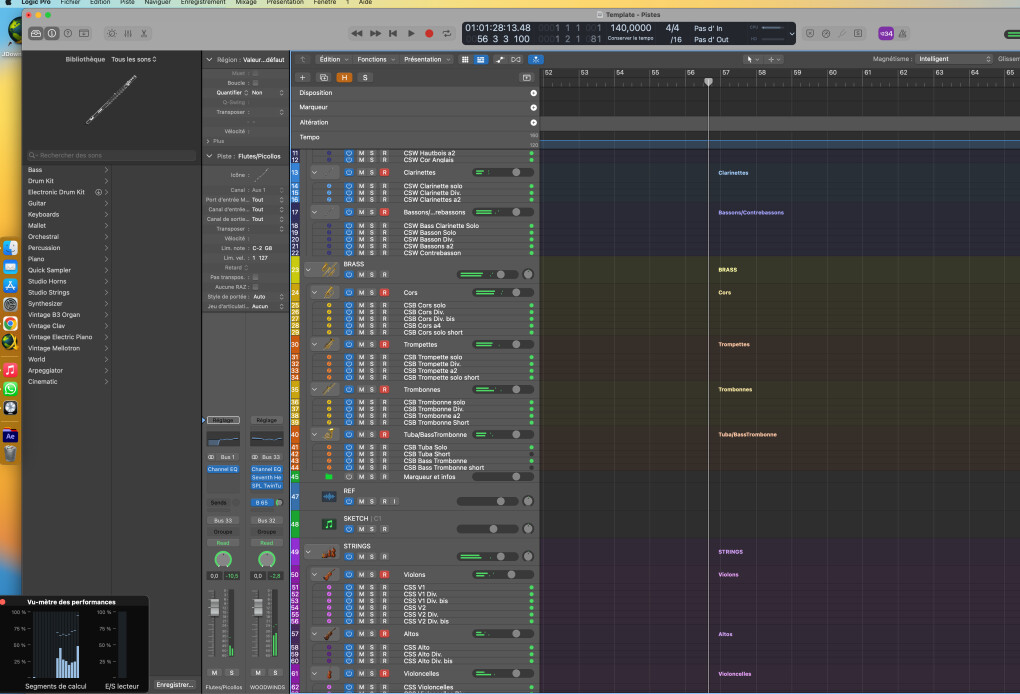This screenshot has height=694, width=1020.
Task: Disable record arm on the Cors track
Action: [x=384, y=292]
